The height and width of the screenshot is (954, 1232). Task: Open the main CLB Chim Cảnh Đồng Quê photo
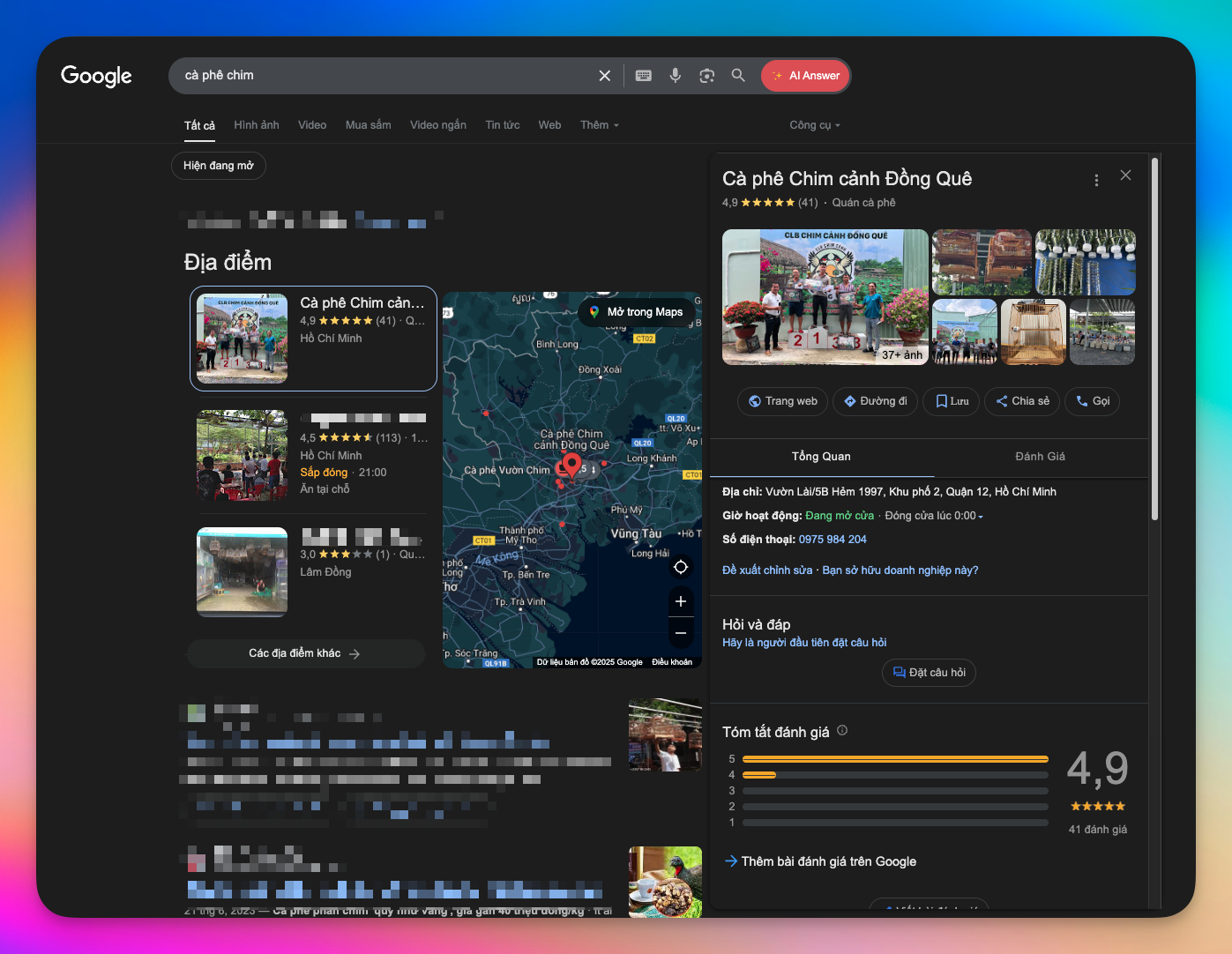point(825,297)
